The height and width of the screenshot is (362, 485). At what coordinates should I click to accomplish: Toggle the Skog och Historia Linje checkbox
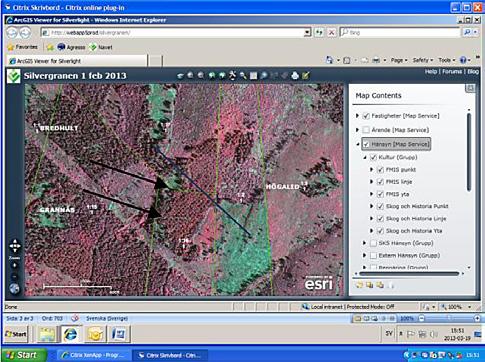point(380,219)
